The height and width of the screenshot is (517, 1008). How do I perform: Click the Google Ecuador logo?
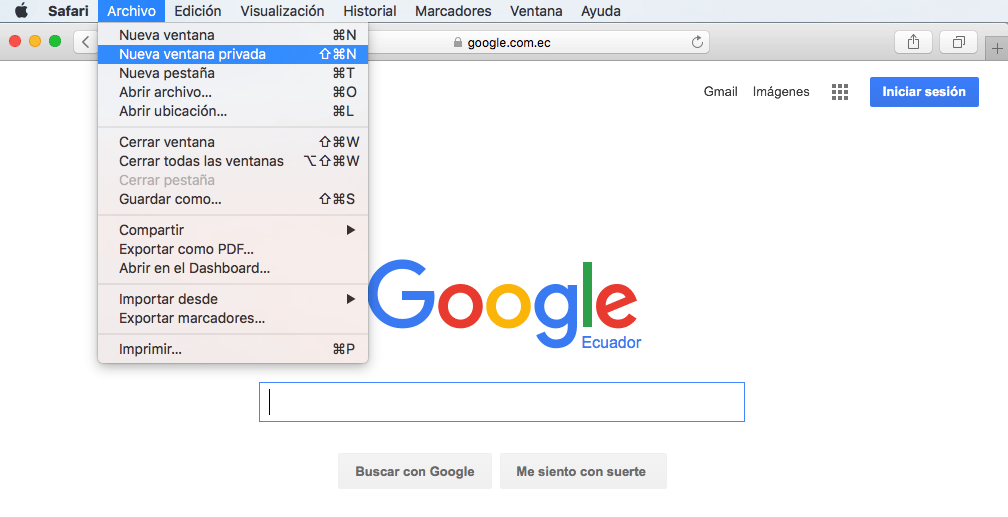(x=504, y=304)
